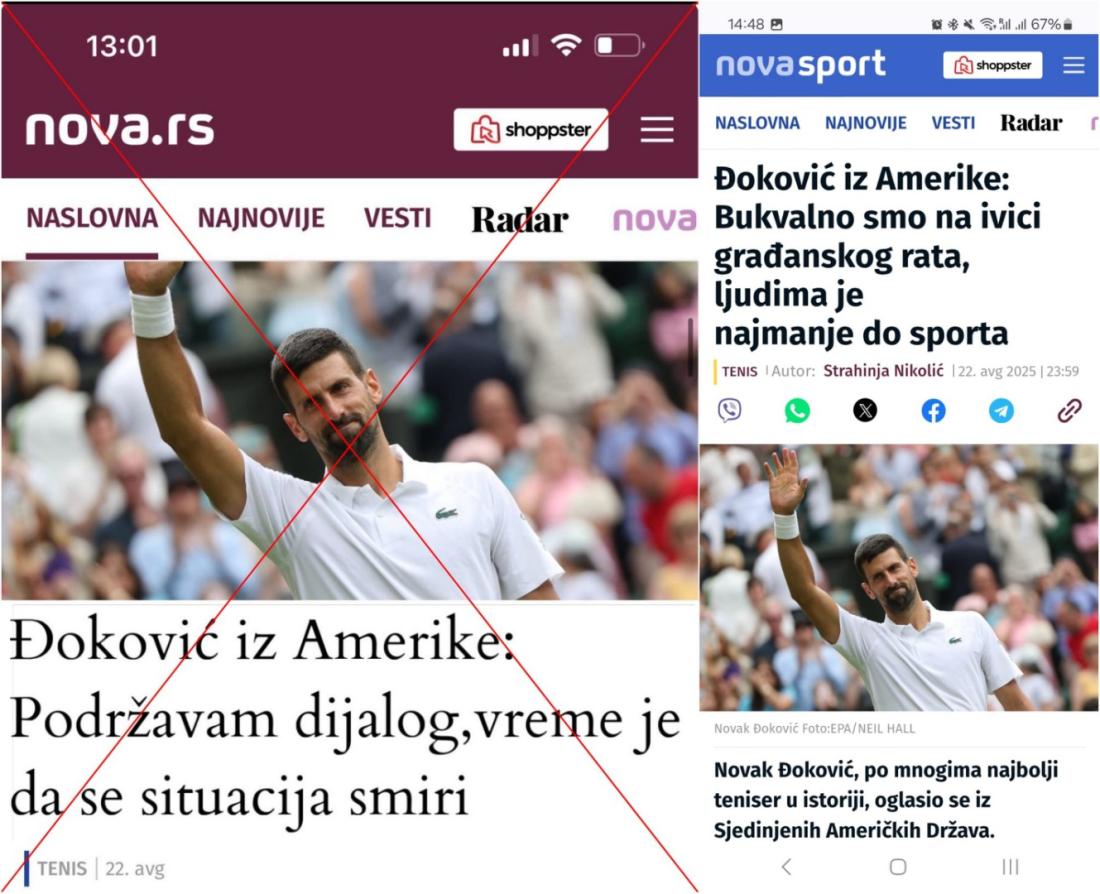Open the Podržavam dijalog headline article
This screenshot has height=894, width=1100.
click(x=344, y=719)
